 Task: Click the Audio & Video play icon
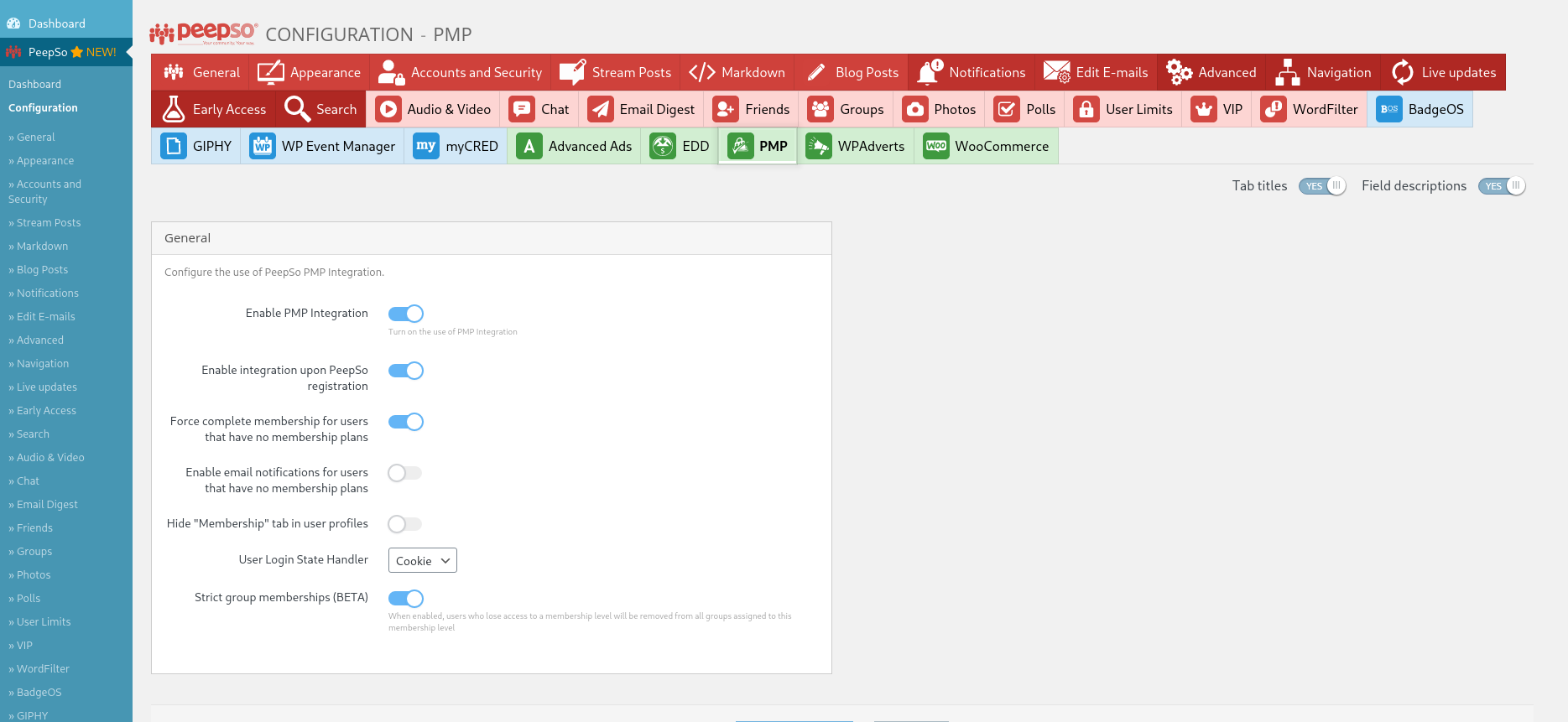pyautogui.click(x=388, y=109)
